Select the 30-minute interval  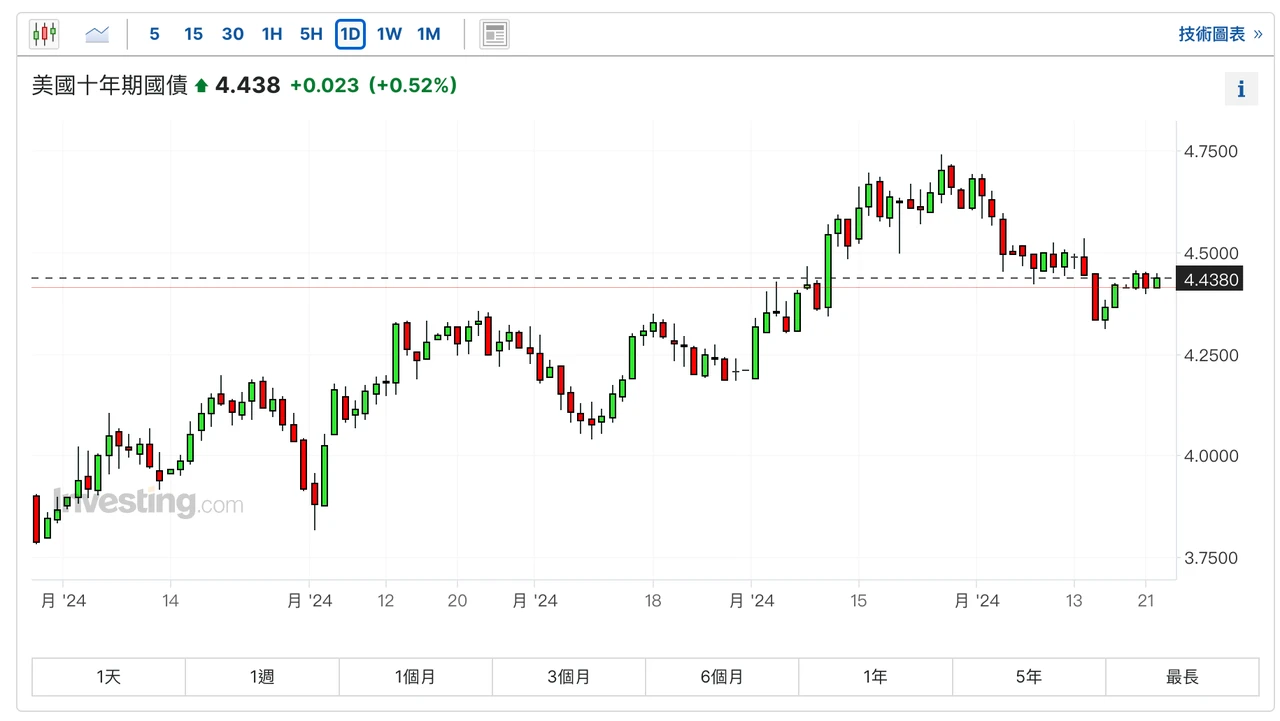pos(232,33)
